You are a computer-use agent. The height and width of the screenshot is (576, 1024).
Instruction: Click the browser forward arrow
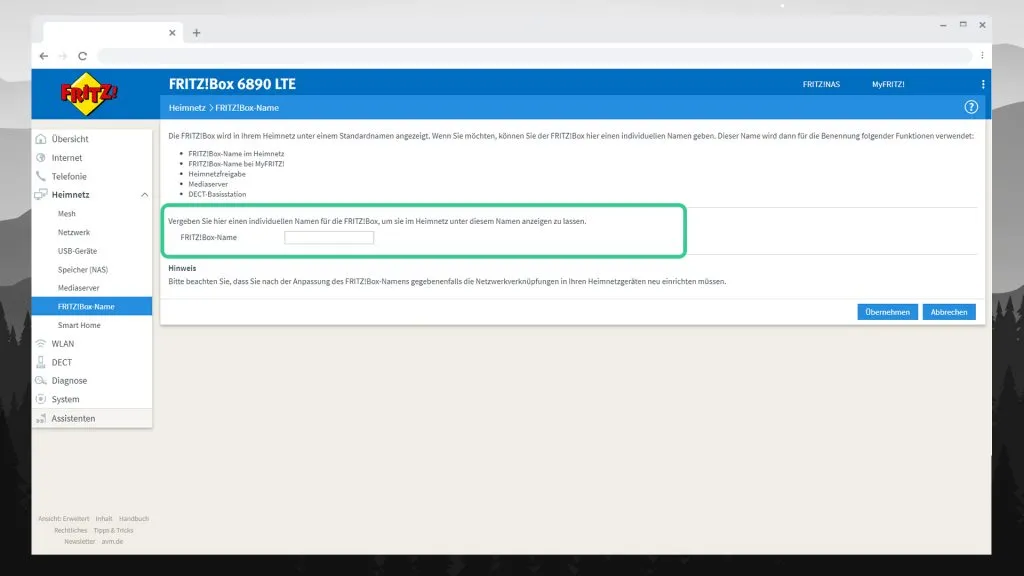click(x=63, y=56)
